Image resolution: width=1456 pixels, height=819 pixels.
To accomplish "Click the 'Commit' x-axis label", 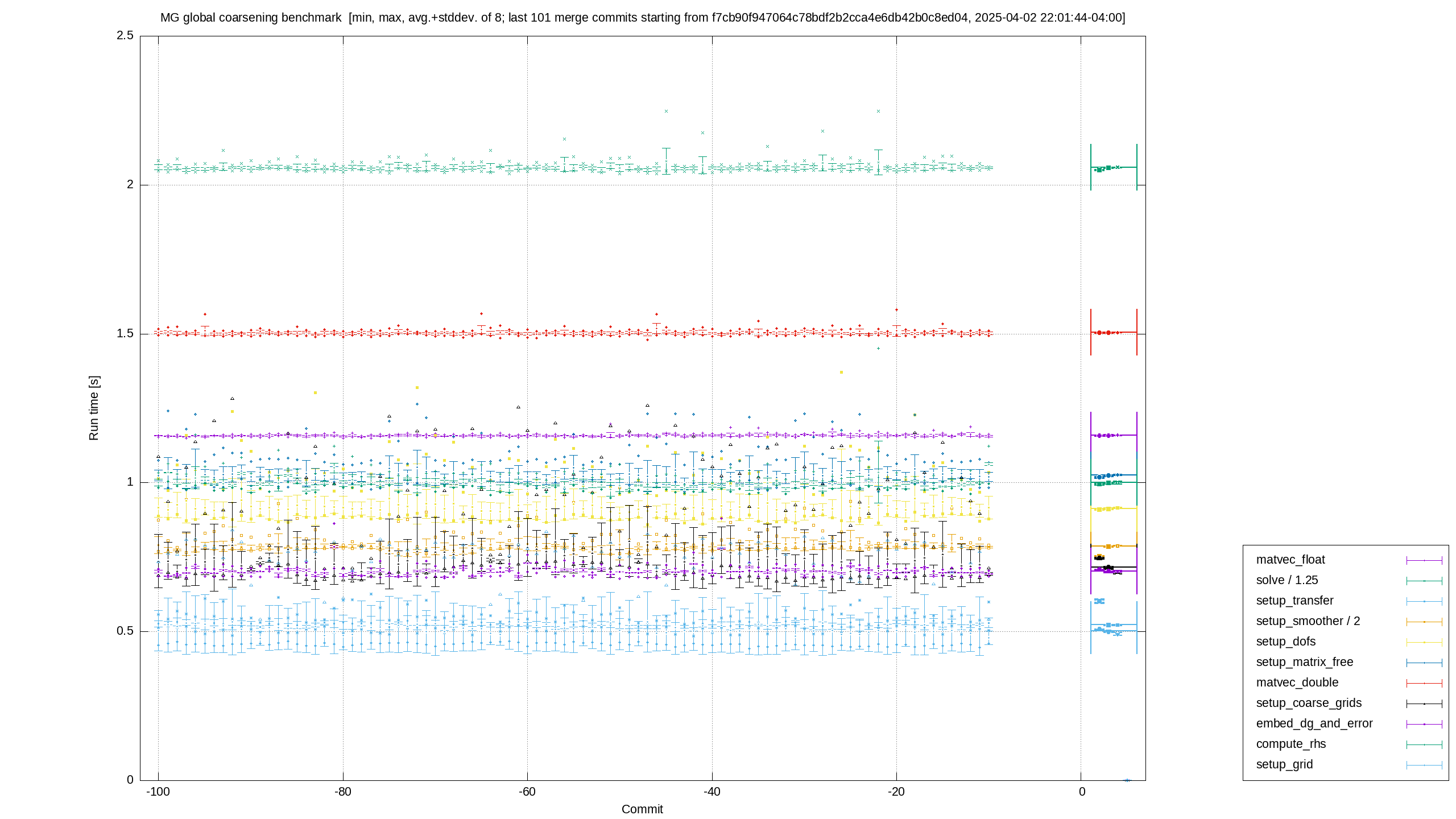I will coord(642,809).
